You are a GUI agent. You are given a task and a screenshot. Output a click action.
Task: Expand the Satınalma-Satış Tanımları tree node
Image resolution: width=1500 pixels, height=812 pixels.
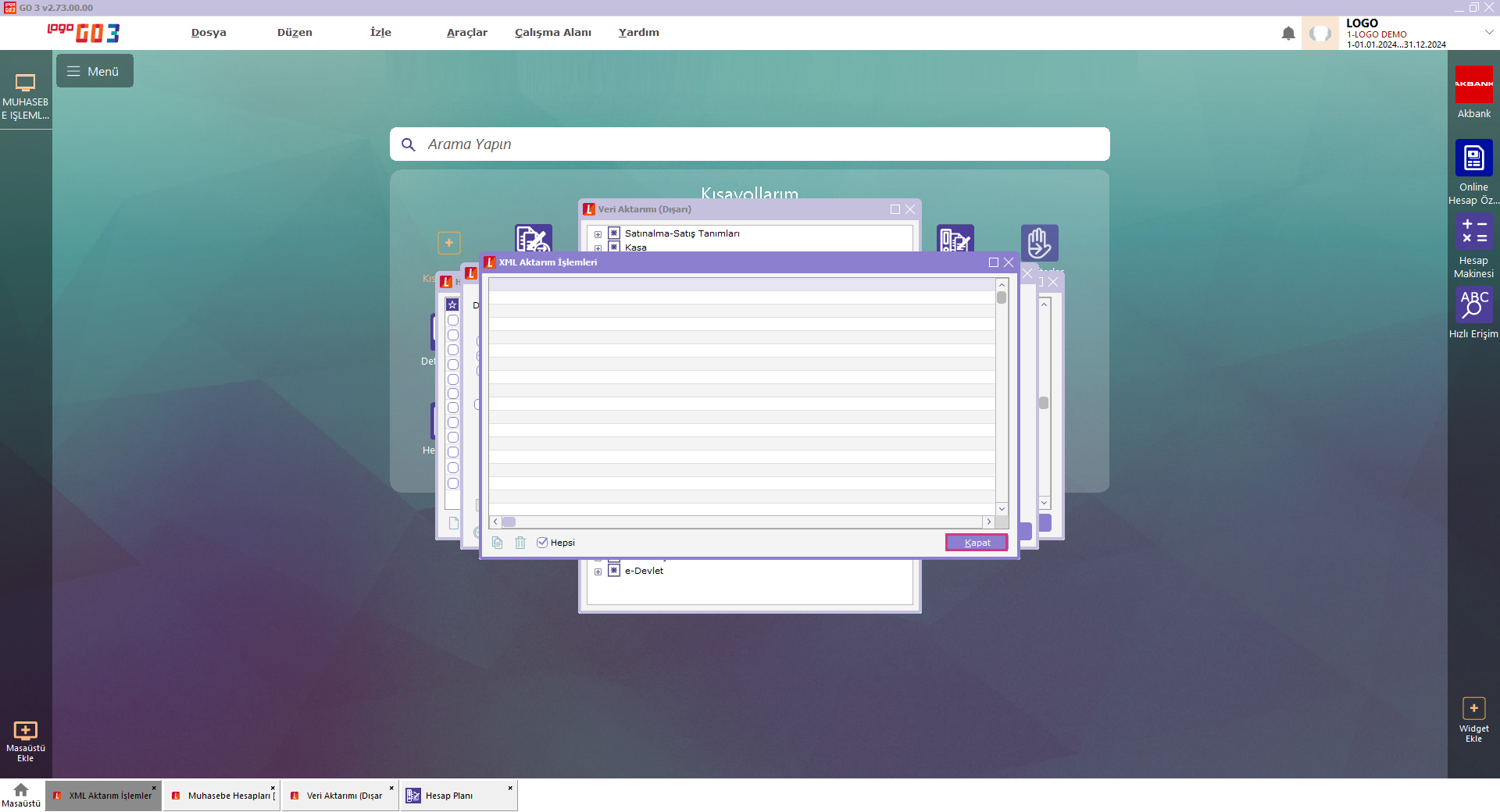[x=598, y=234]
